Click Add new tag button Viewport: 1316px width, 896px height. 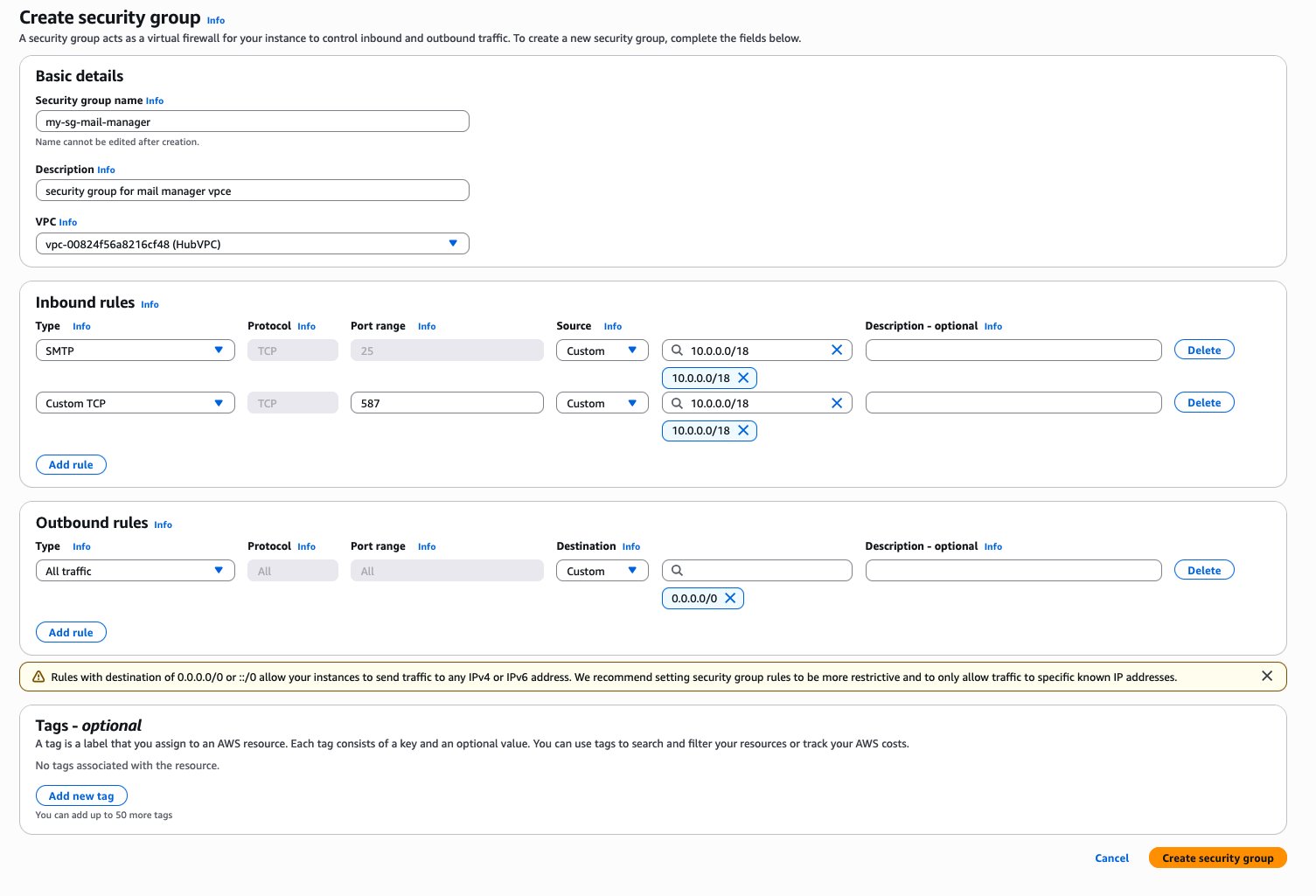(x=81, y=796)
